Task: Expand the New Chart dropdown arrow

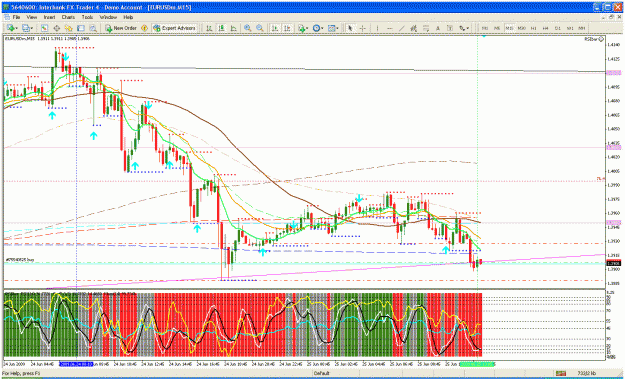Action: pyautogui.click(x=16, y=28)
